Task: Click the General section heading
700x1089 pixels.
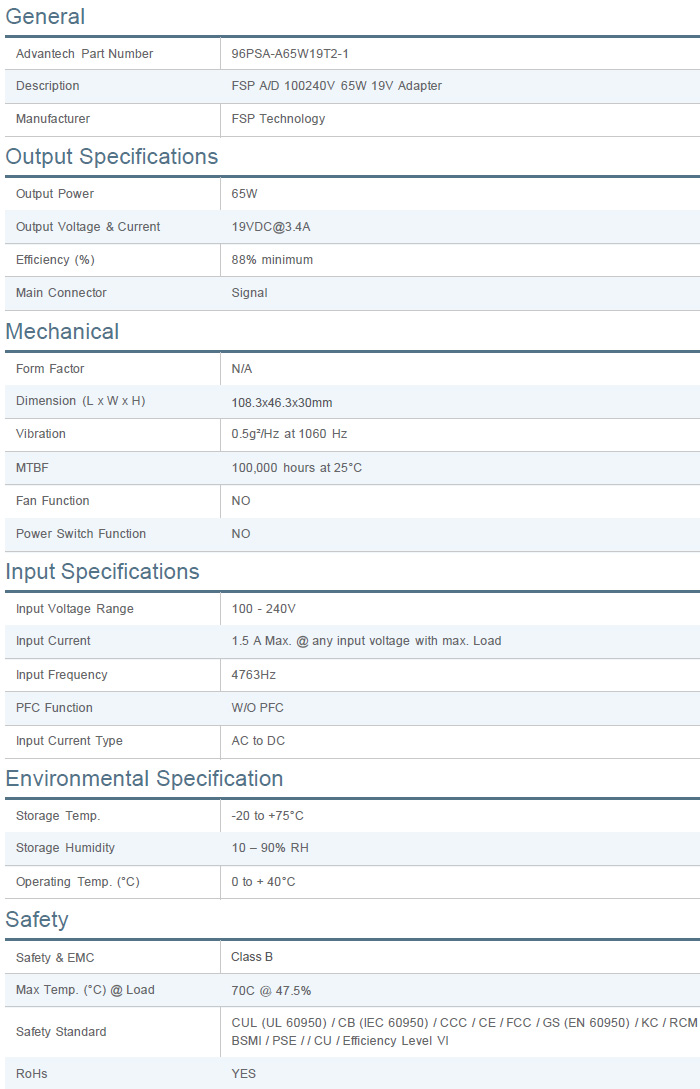Action: pyautogui.click(x=45, y=17)
